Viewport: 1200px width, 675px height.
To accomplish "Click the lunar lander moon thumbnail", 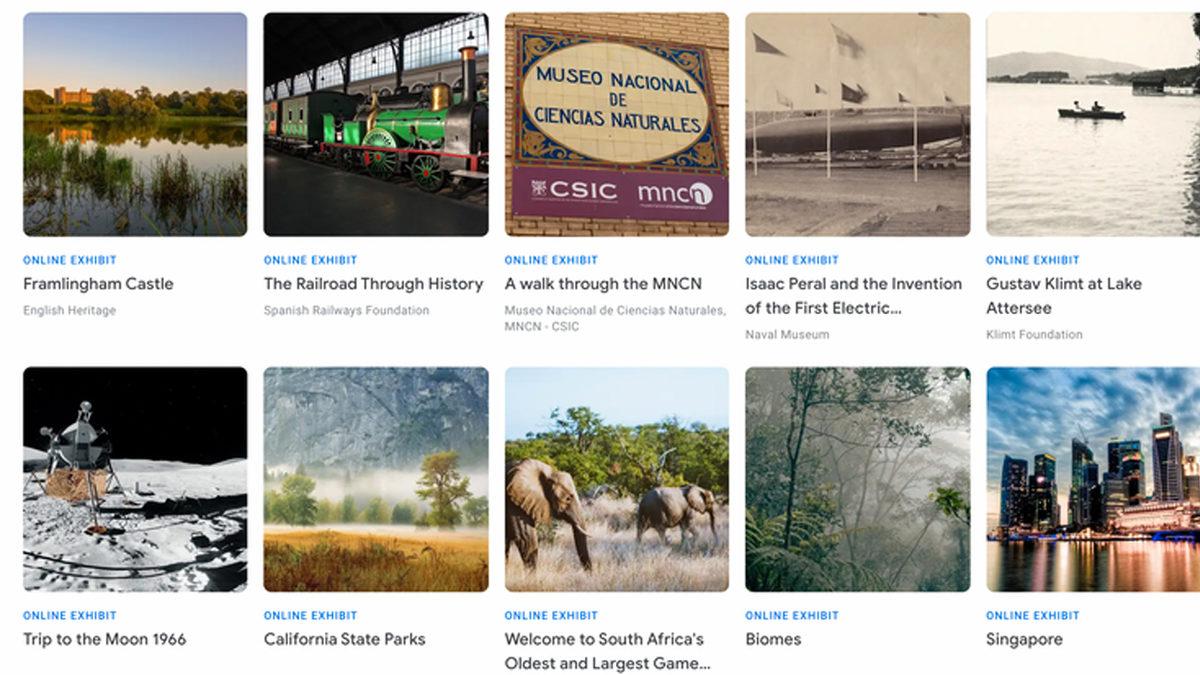I will 135,479.
